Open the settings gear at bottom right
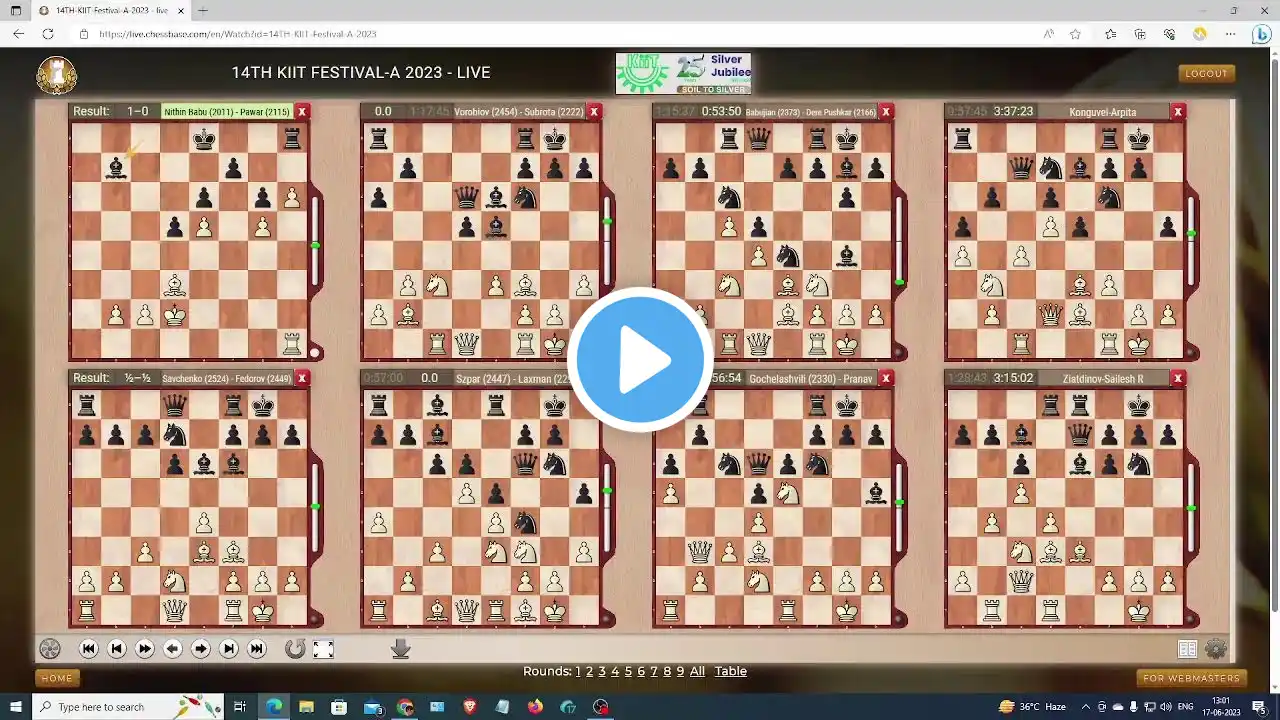The width and height of the screenshot is (1280, 720). click(1216, 649)
